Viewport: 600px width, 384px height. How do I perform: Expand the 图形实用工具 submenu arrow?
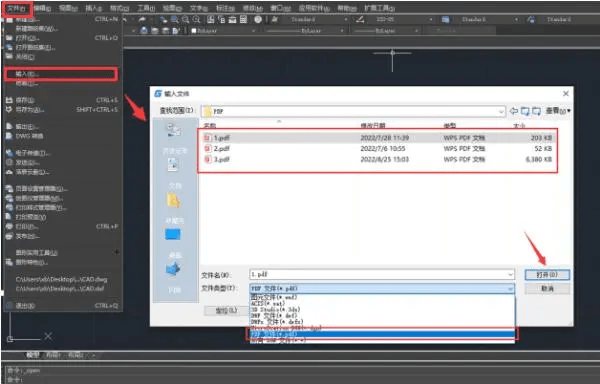pyautogui.click(x=116, y=252)
